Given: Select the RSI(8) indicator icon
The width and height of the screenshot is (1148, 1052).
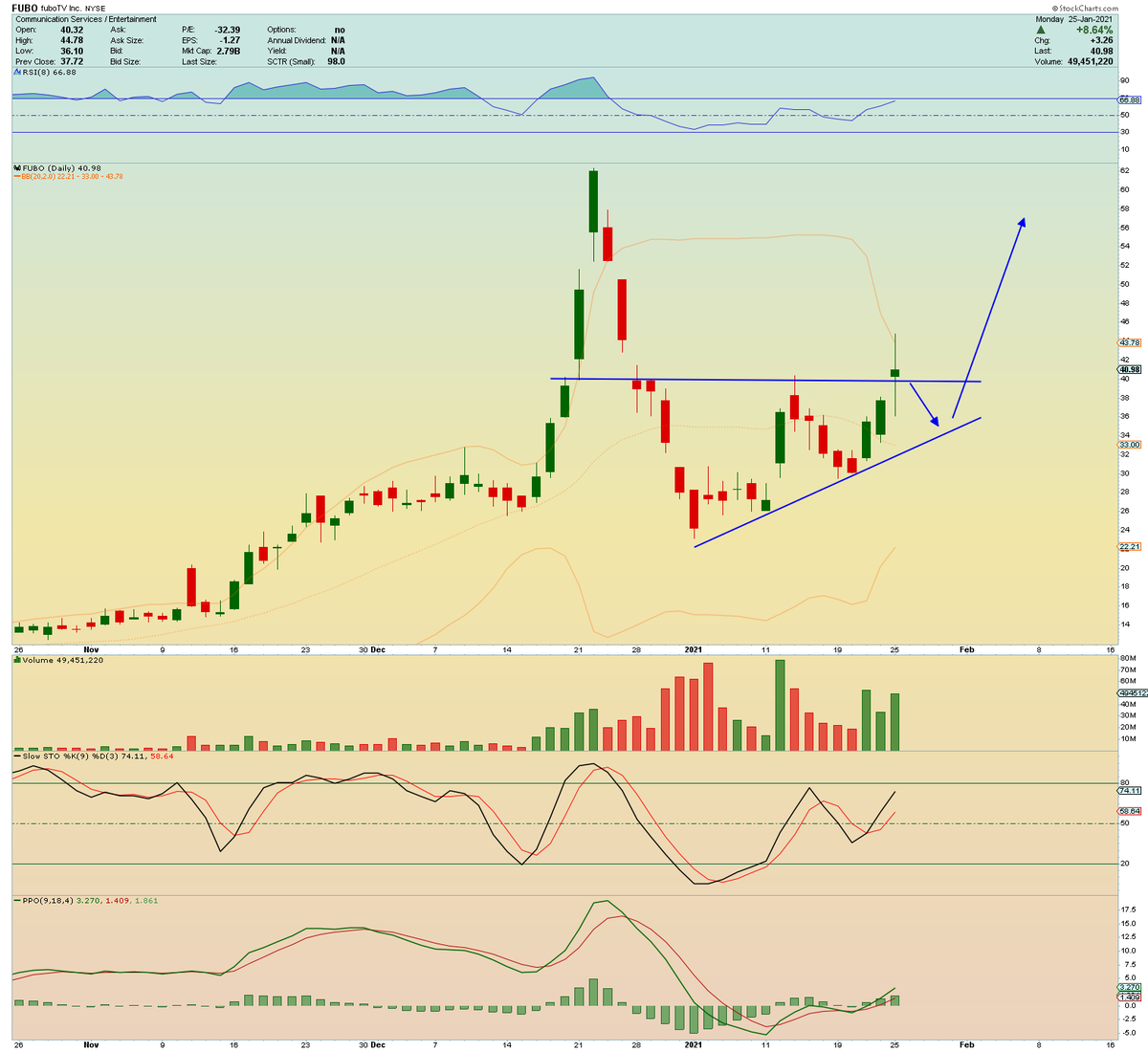Looking at the screenshot, I should pos(16,72).
